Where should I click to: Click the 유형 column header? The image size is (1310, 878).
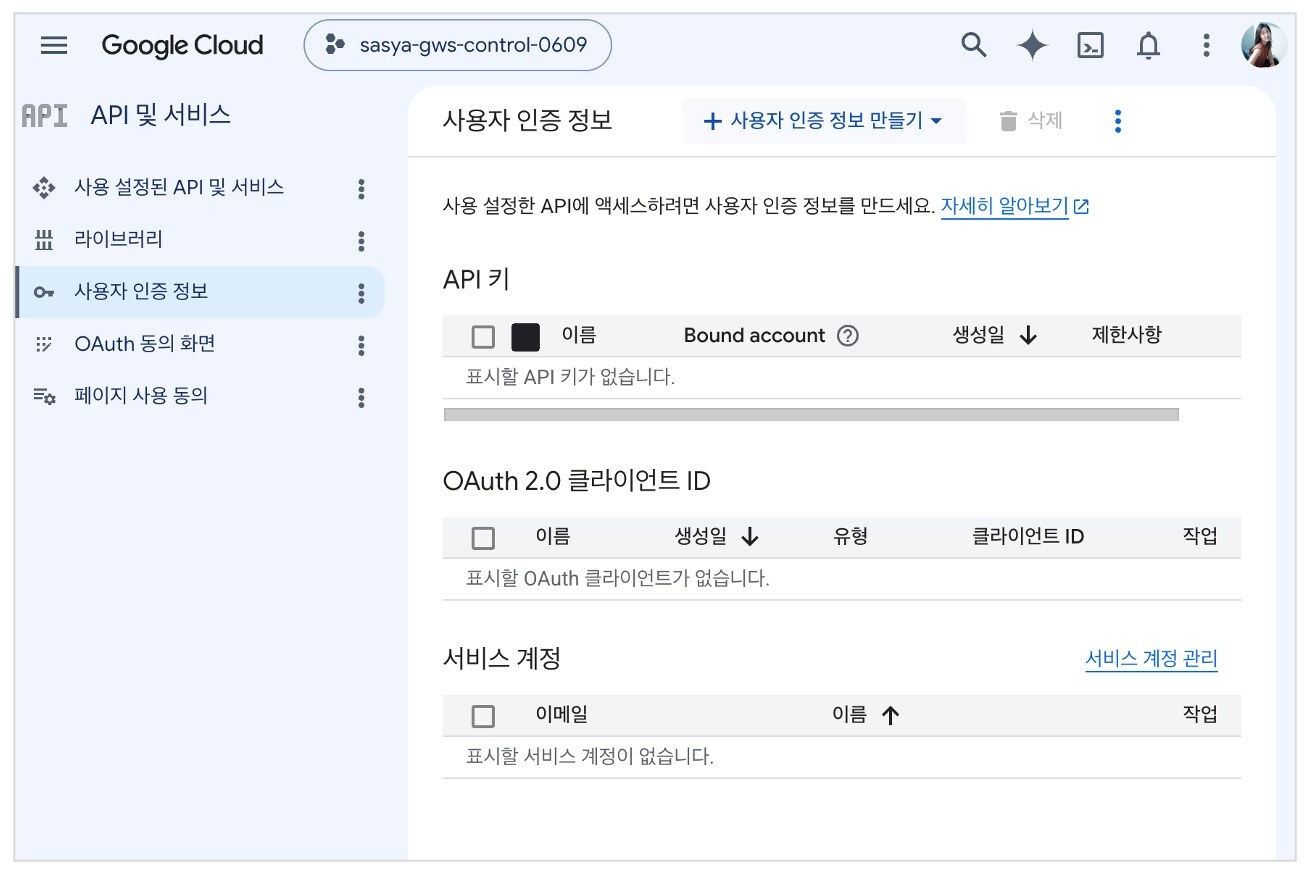851,537
